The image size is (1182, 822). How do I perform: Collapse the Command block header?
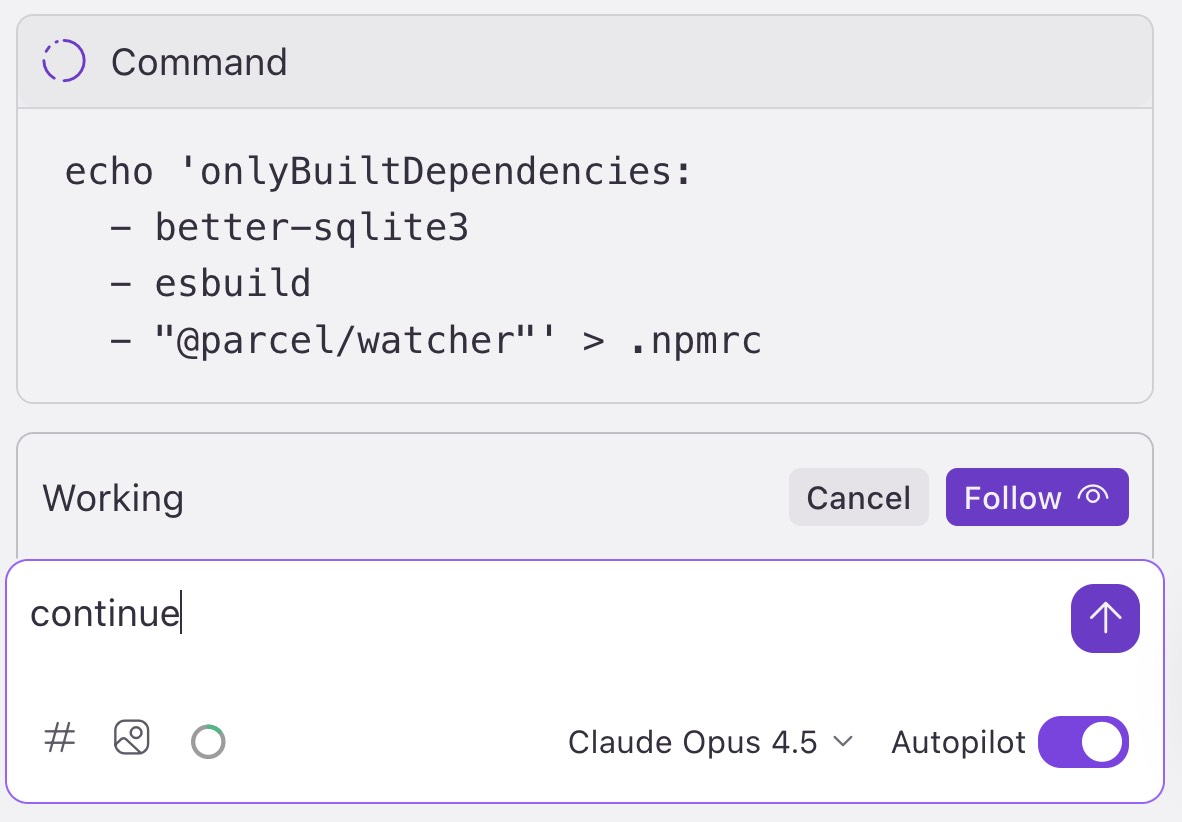pyautogui.click(x=585, y=62)
